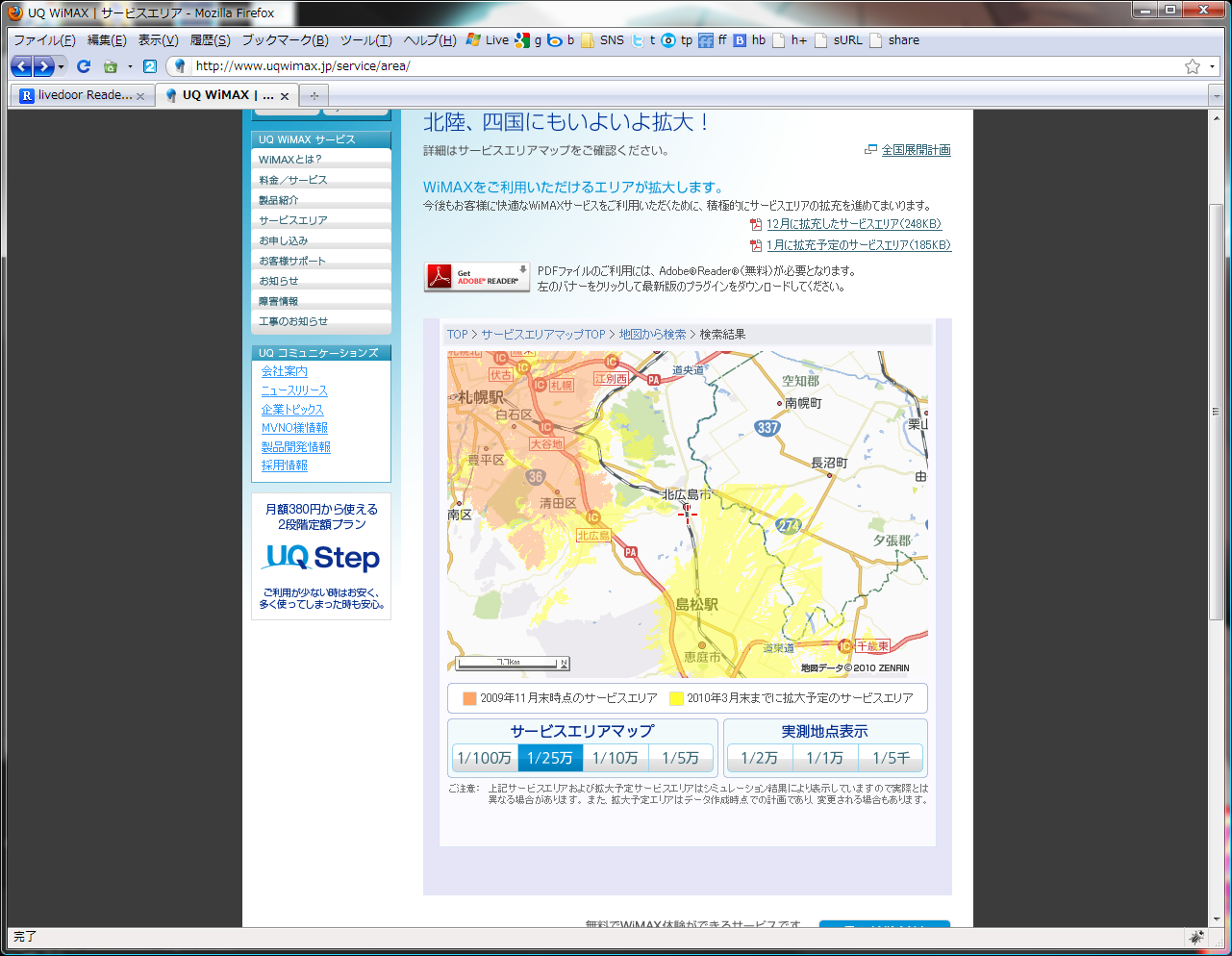
Task: Follow the 採用情報 link
Action: (285, 465)
